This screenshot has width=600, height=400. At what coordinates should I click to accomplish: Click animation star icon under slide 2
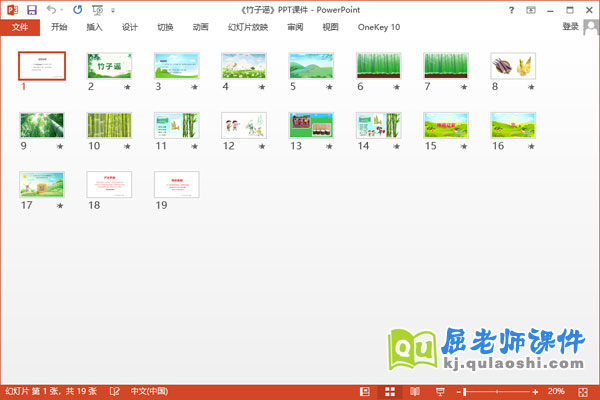127,87
